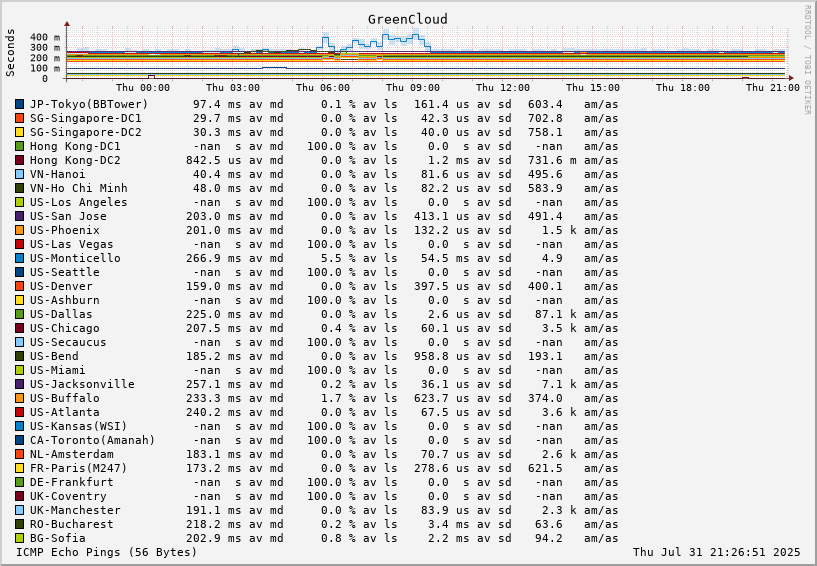Click 'Thu 00:00' time axis label
This screenshot has height=566, width=817.
143,88
